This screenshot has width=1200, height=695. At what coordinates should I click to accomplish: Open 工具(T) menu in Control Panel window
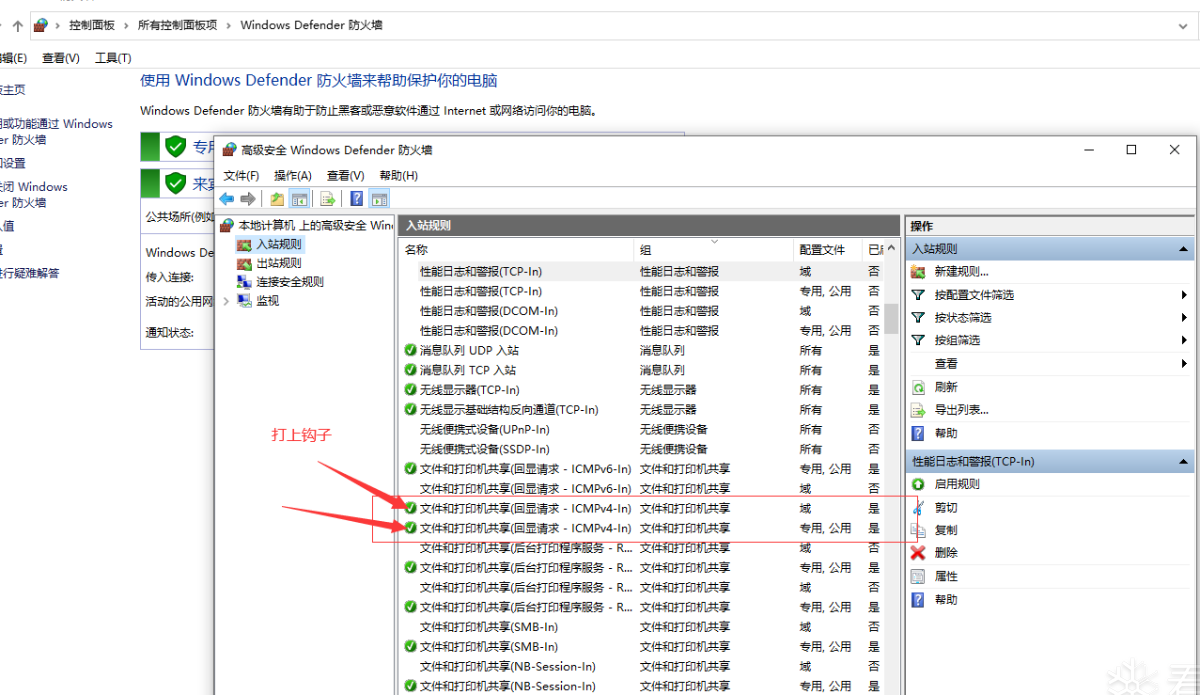pyautogui.click(x=113, y=58)
